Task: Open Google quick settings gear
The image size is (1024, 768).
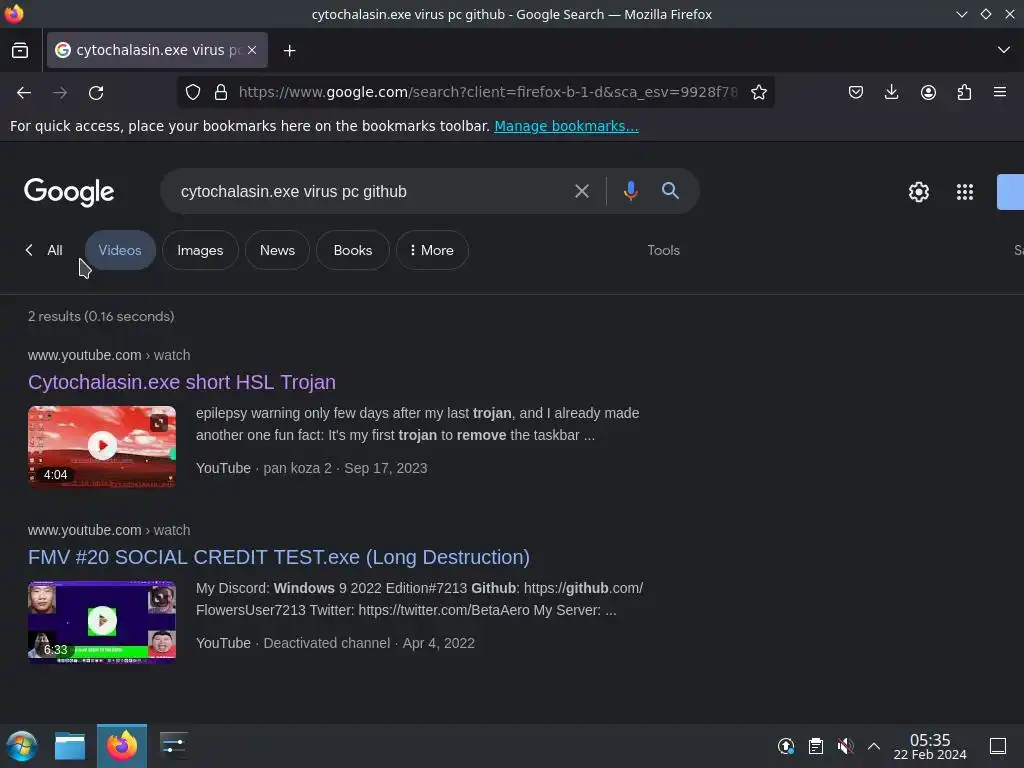Action: click(x=919, y=192)
